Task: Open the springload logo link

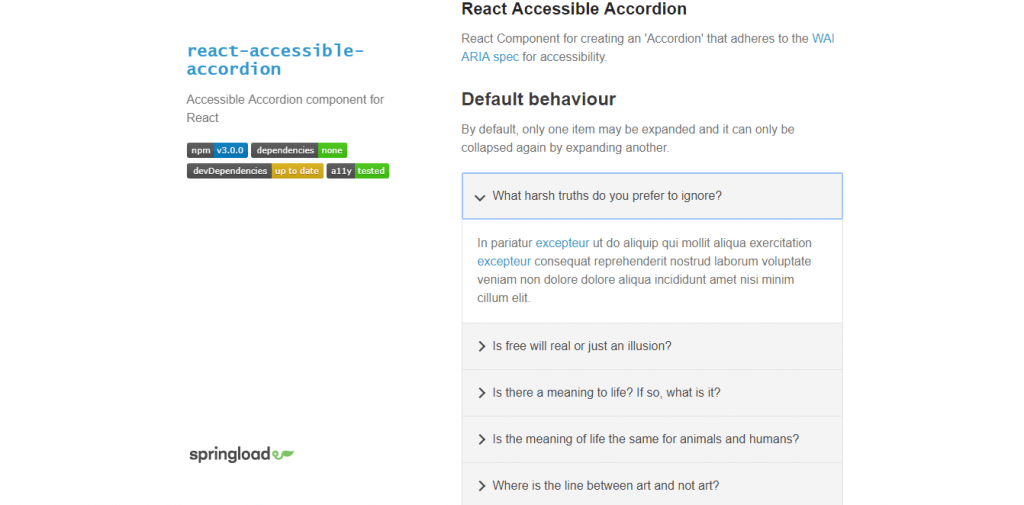Action: coord(242,454)
